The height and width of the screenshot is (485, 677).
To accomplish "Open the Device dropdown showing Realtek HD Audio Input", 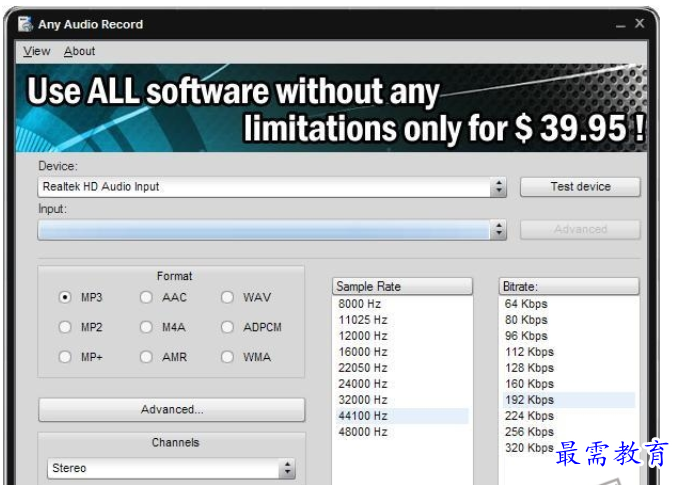I will pos(272,187).
